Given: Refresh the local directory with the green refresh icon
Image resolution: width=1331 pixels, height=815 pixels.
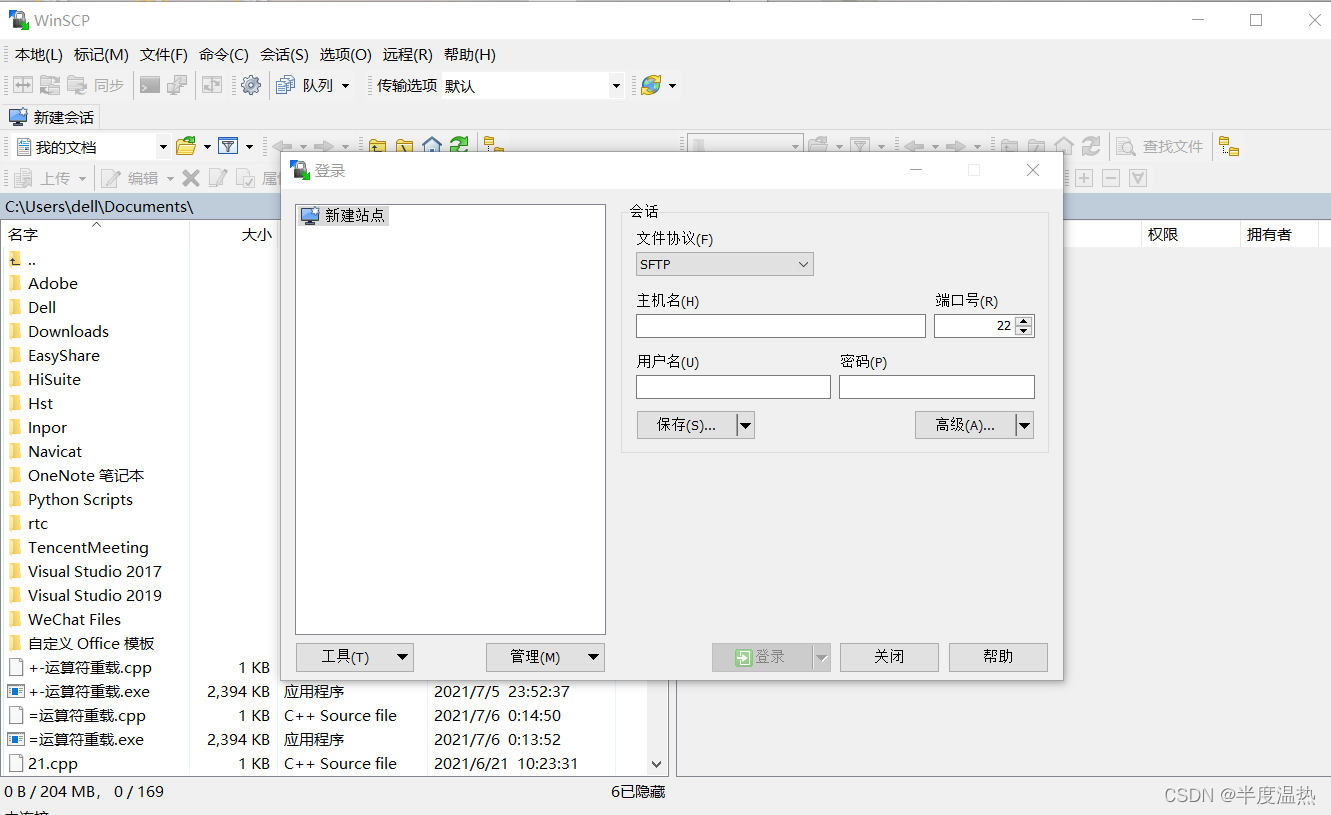Looking at the screenshot, I should [459, 145].
